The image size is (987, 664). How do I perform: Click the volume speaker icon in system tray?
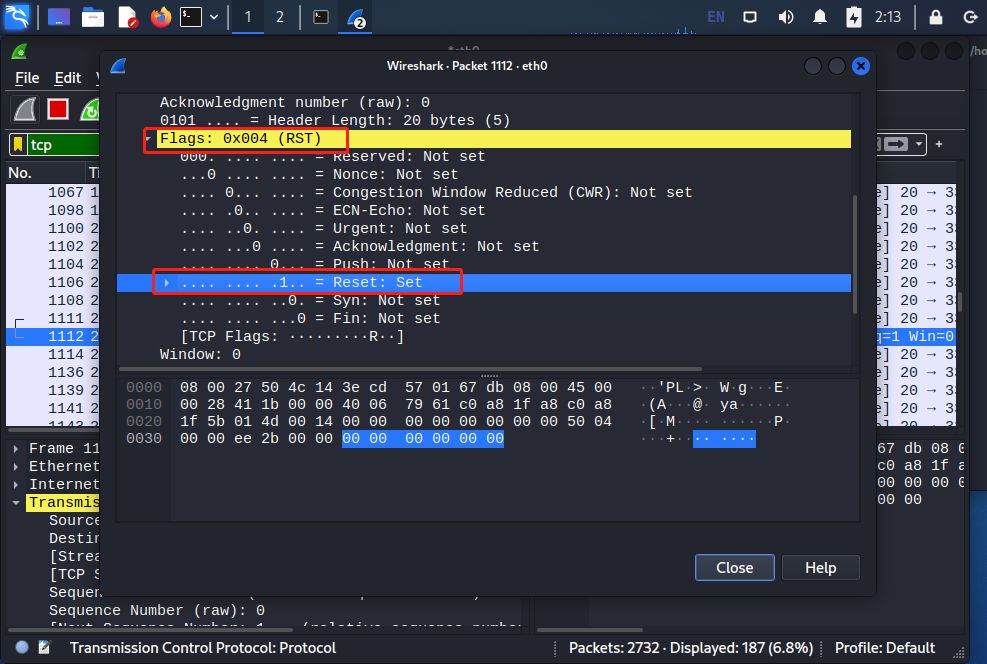(x=786, y=17)
